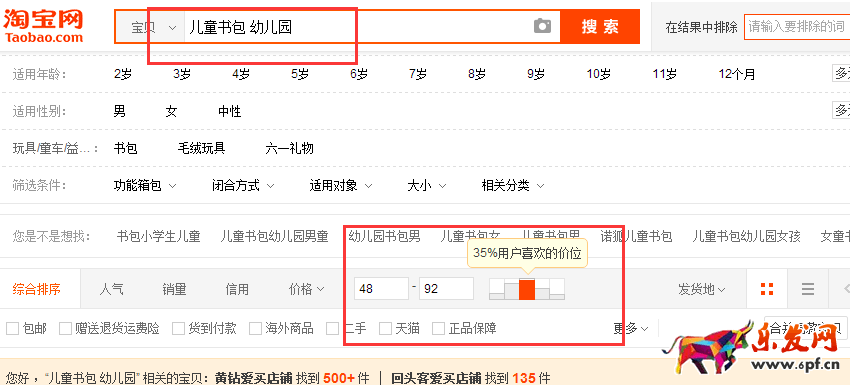The image size is (850, 385).
Task: Select age filter 8岁
Action: click(477, 74)
